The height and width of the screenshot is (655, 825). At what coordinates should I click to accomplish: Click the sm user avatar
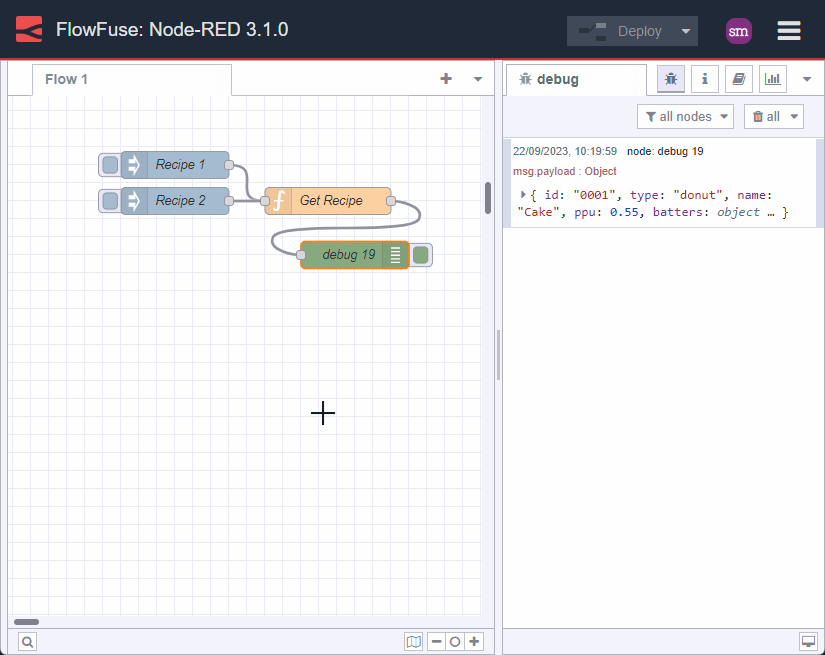point(739,31)
